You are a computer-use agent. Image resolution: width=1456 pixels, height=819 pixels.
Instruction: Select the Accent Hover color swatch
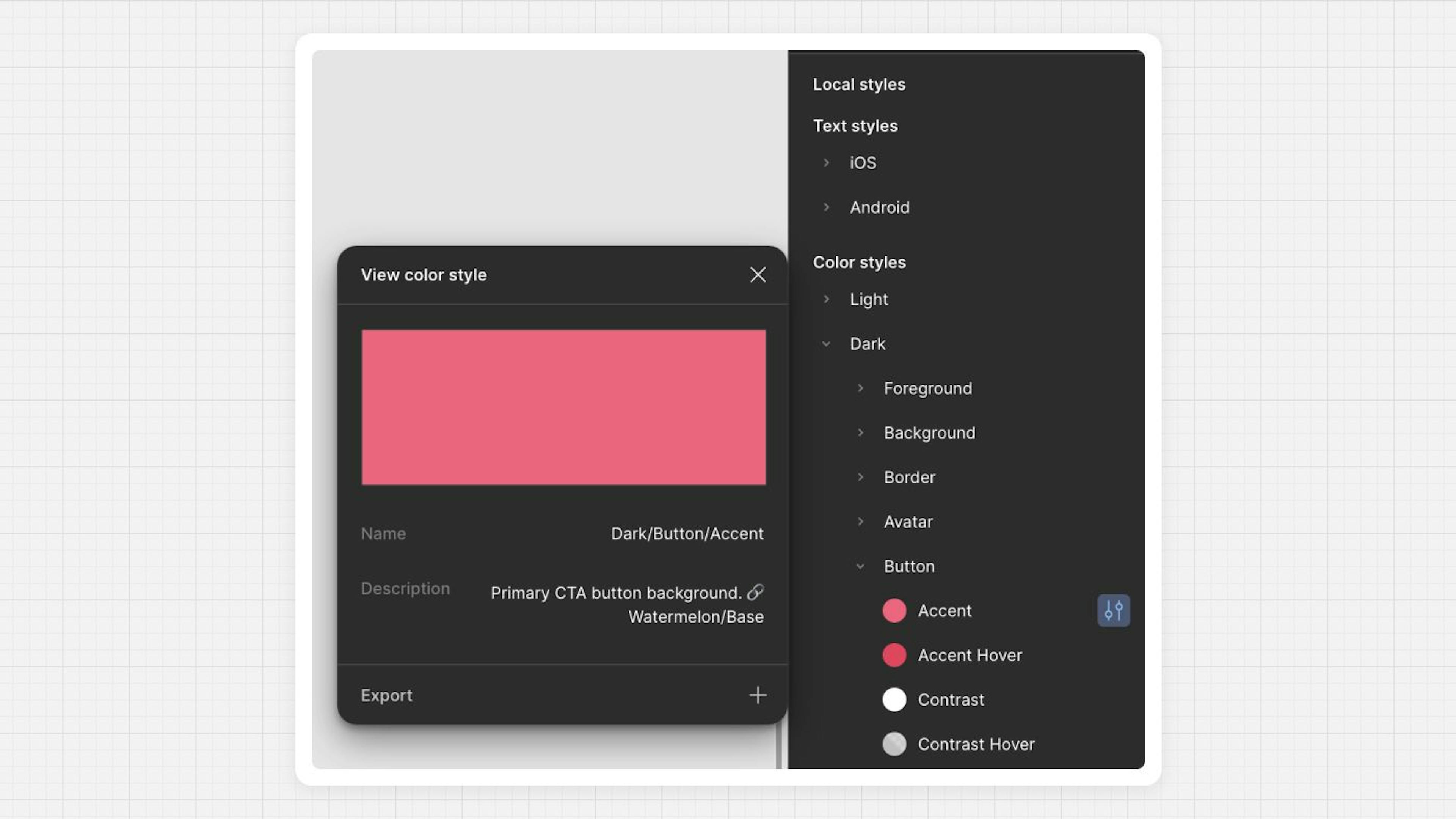(894, 655)
